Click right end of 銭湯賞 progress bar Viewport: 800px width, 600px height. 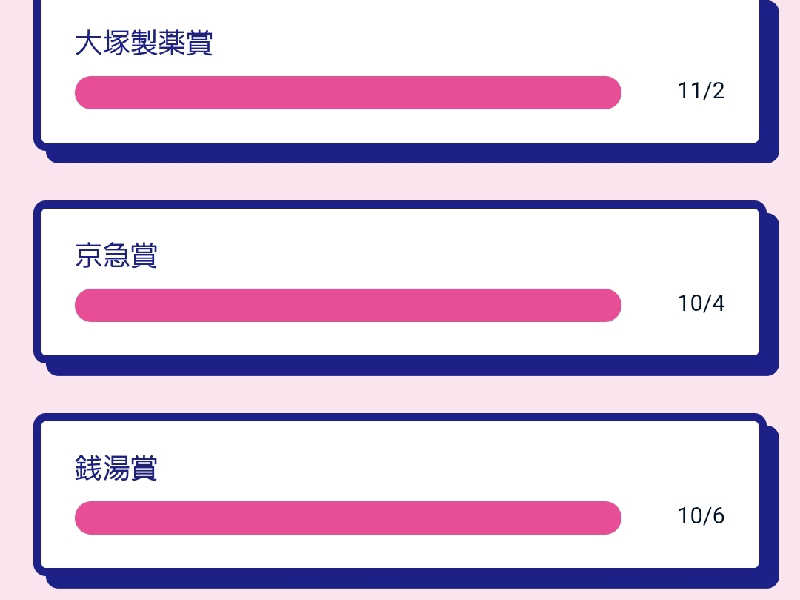(610, 517)
